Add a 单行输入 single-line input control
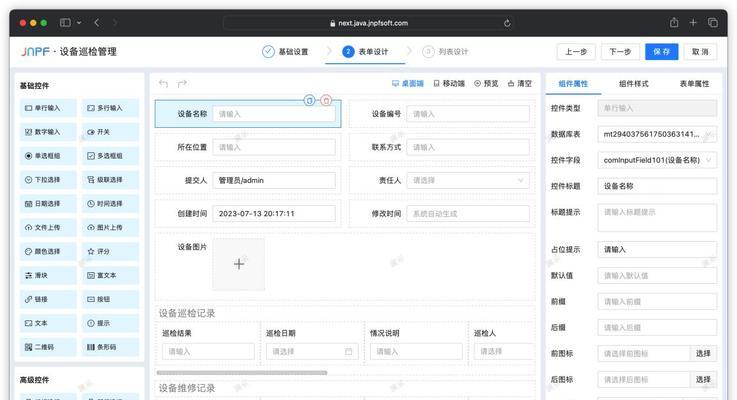The width and height of the screenshot is (737, 400). 48,108
